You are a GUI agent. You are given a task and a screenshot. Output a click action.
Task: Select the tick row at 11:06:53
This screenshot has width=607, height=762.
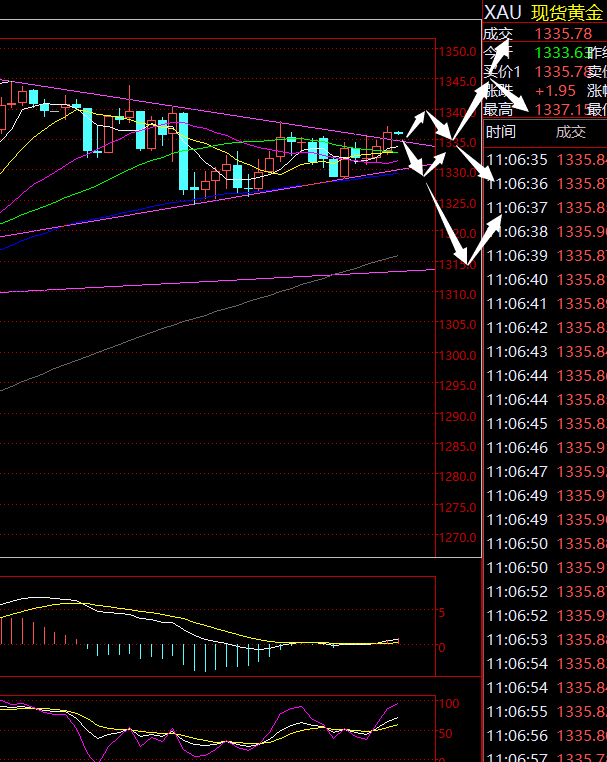546,640
